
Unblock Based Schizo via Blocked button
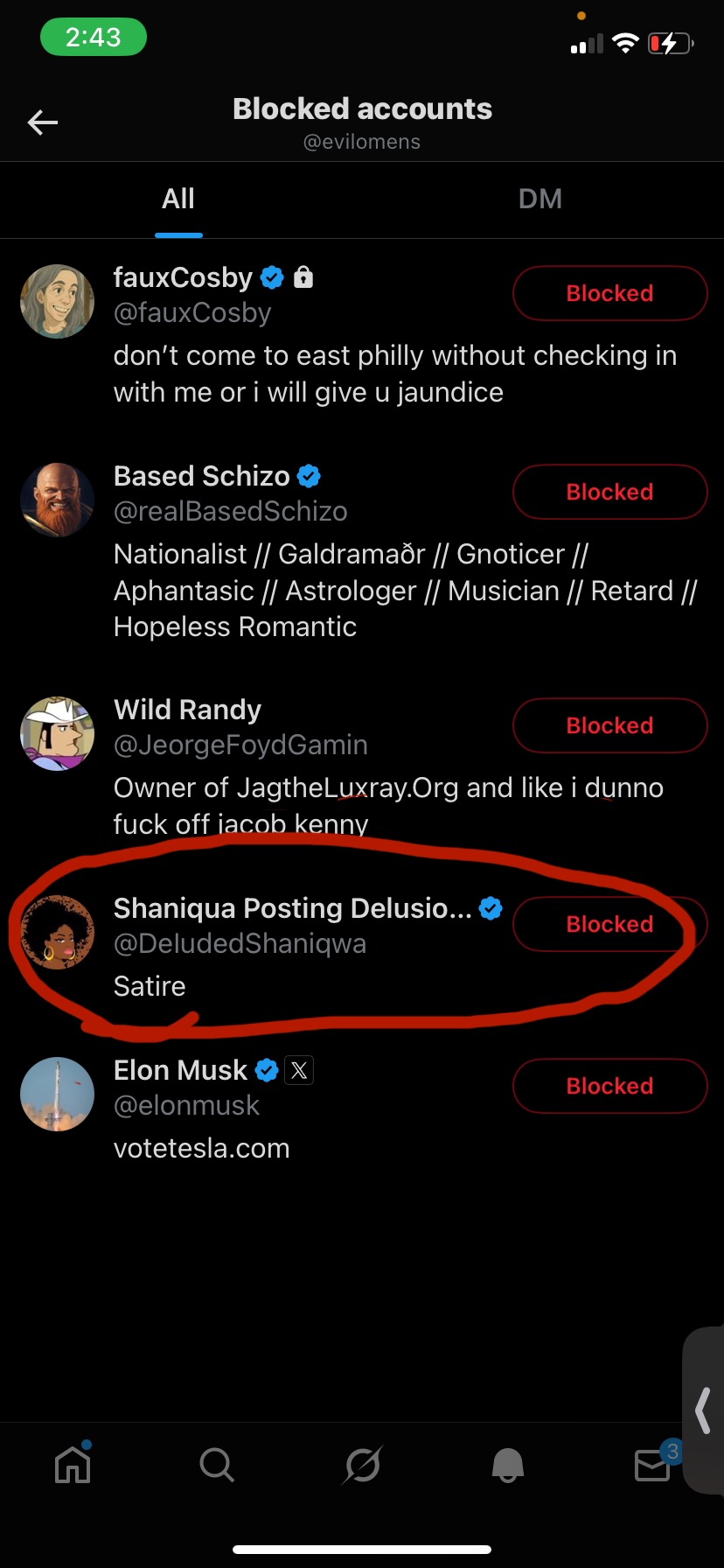point(609,492)
